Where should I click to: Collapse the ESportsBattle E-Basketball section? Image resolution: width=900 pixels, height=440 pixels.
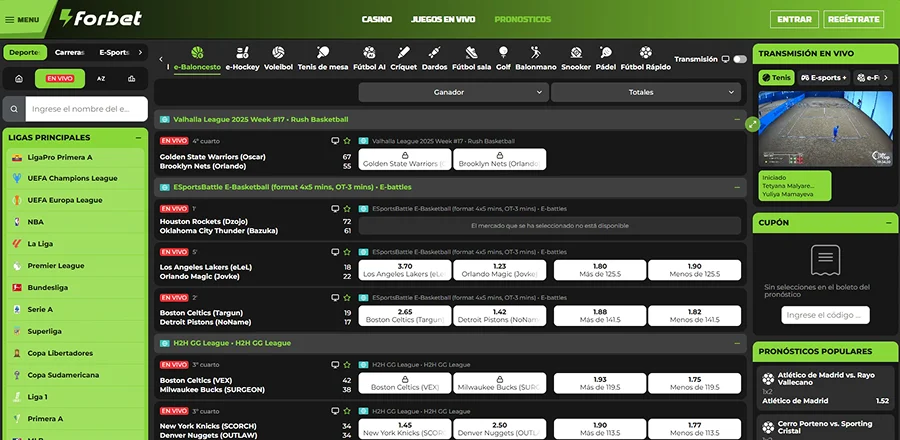click(x=736, y=187)
